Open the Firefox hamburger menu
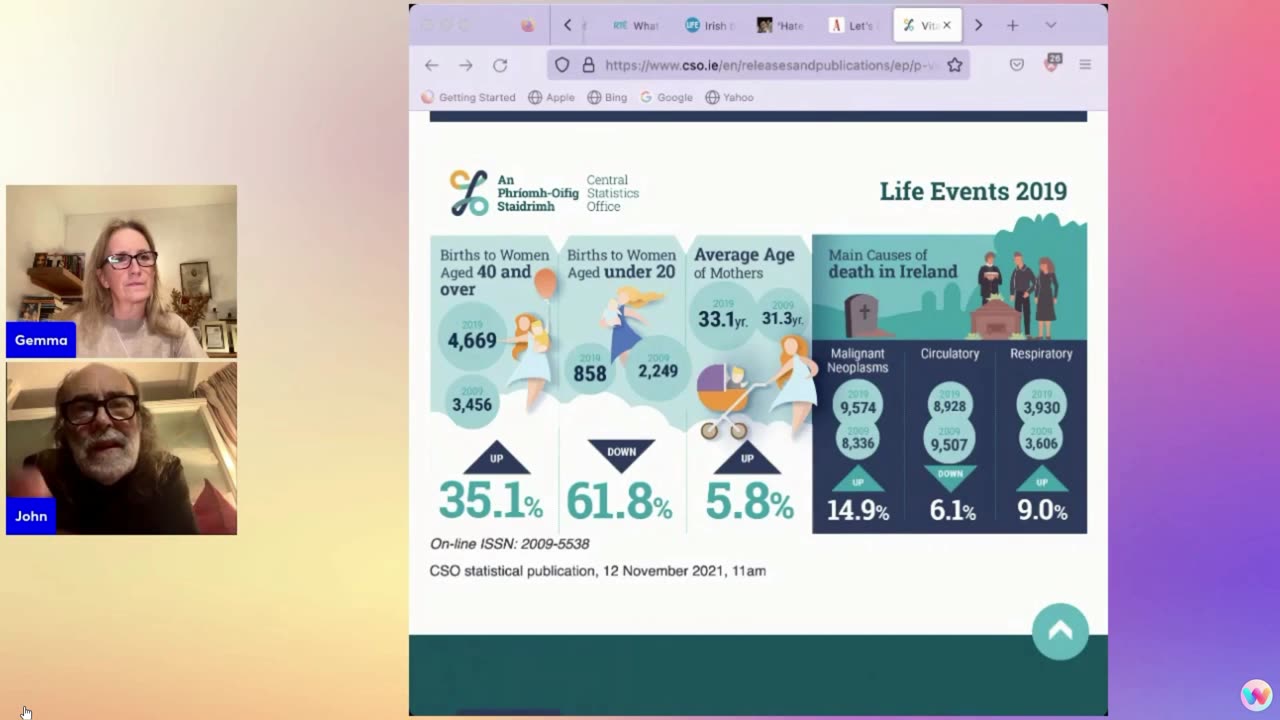The width and height of the screenshot is (1280, 720). pyautogui.click(x=1085, y=65)
